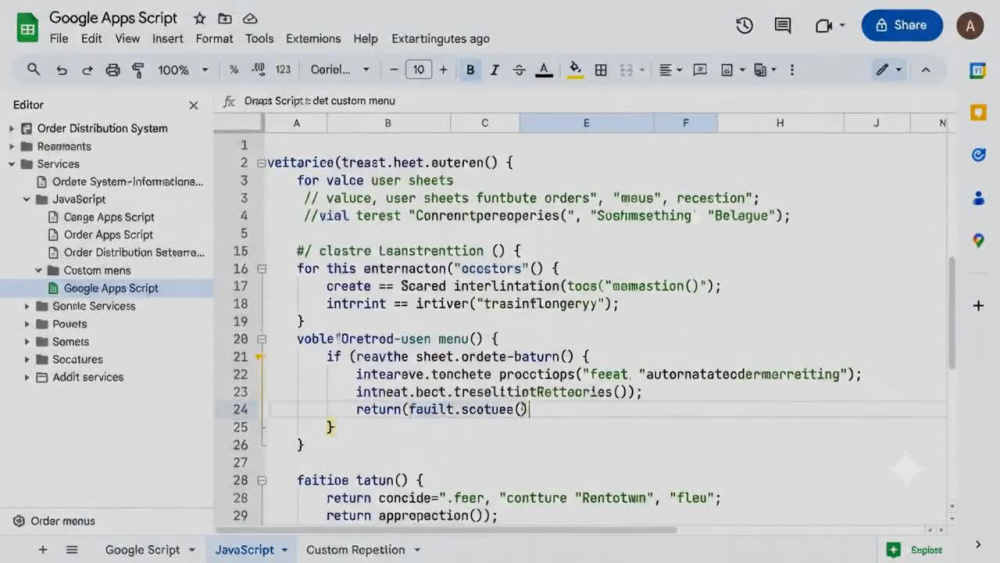Viewport: 1000px width, 563px height.
Task: Pick fill color swatch
Action: 575,70
